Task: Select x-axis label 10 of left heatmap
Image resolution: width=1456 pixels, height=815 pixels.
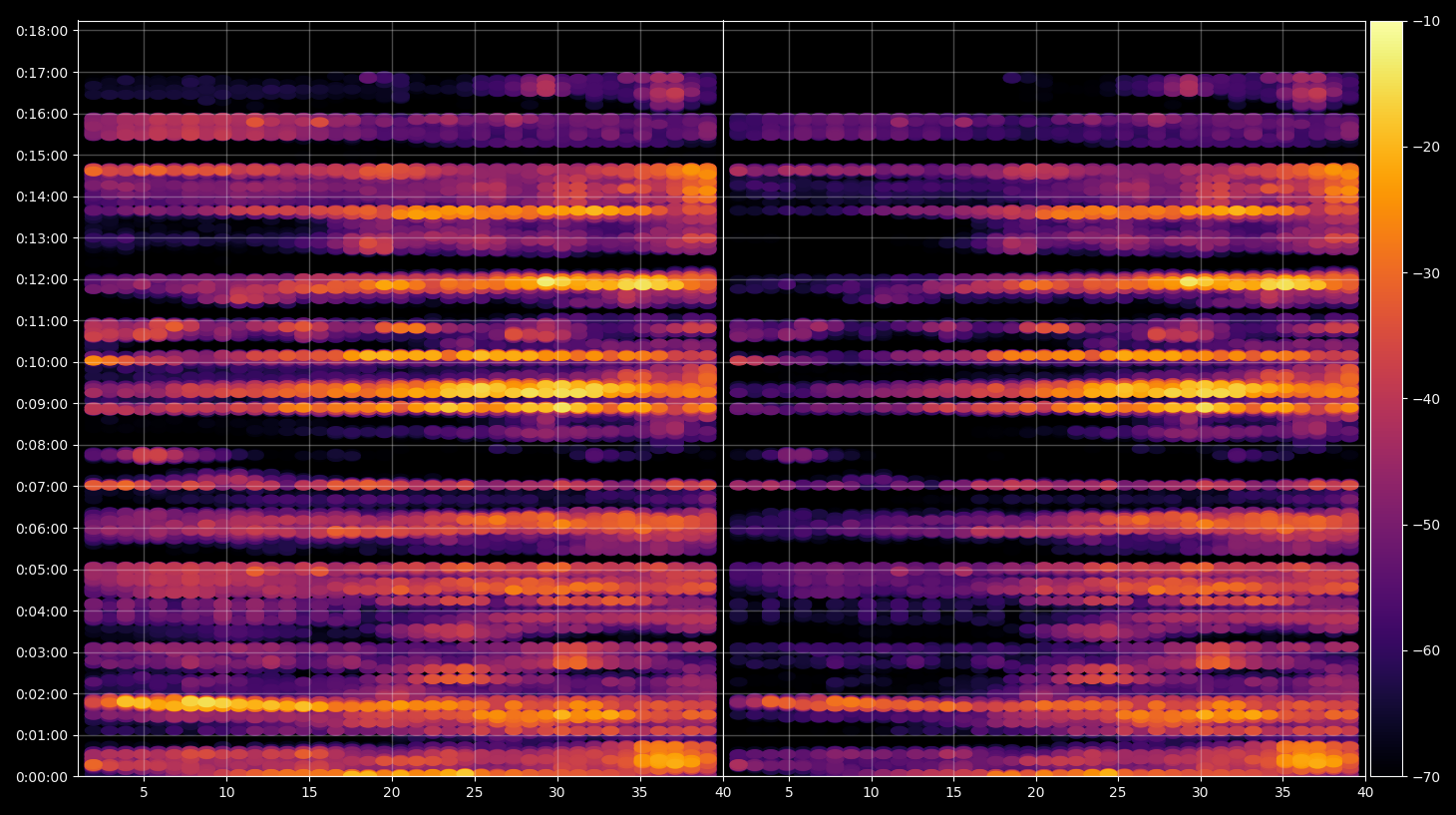Action: [x=226, y=793]
